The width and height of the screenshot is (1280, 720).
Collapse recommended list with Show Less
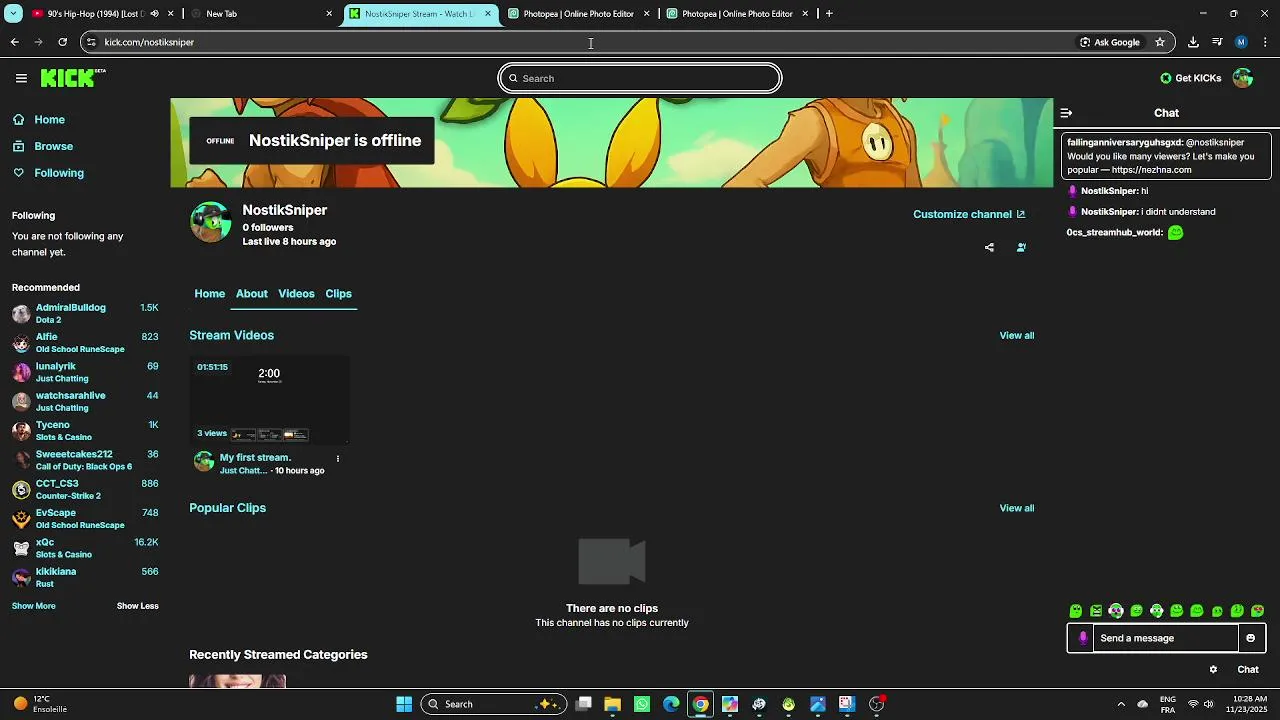(x=137, y=606)
